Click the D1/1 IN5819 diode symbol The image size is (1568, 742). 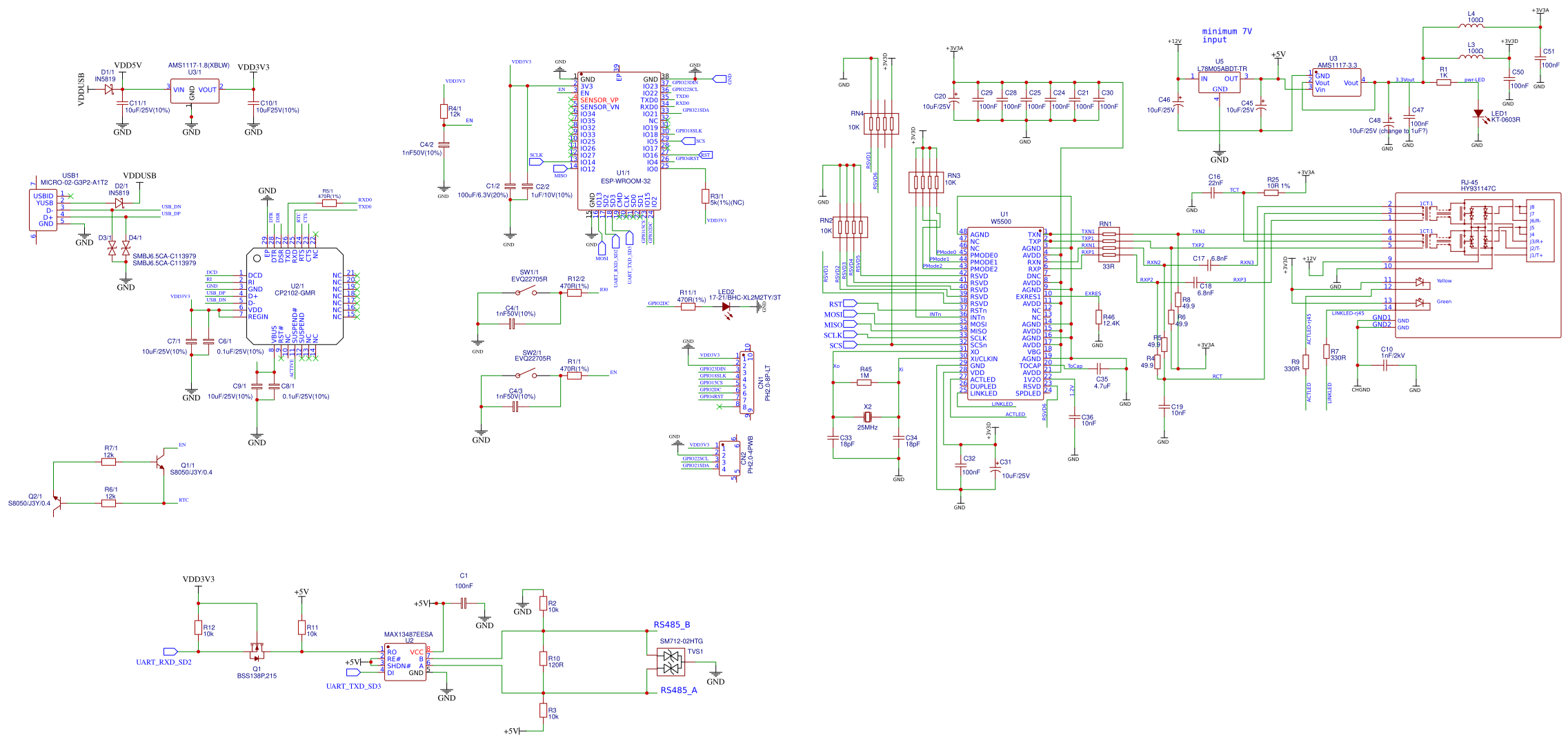pyautogui.click(x=108, y=89)
